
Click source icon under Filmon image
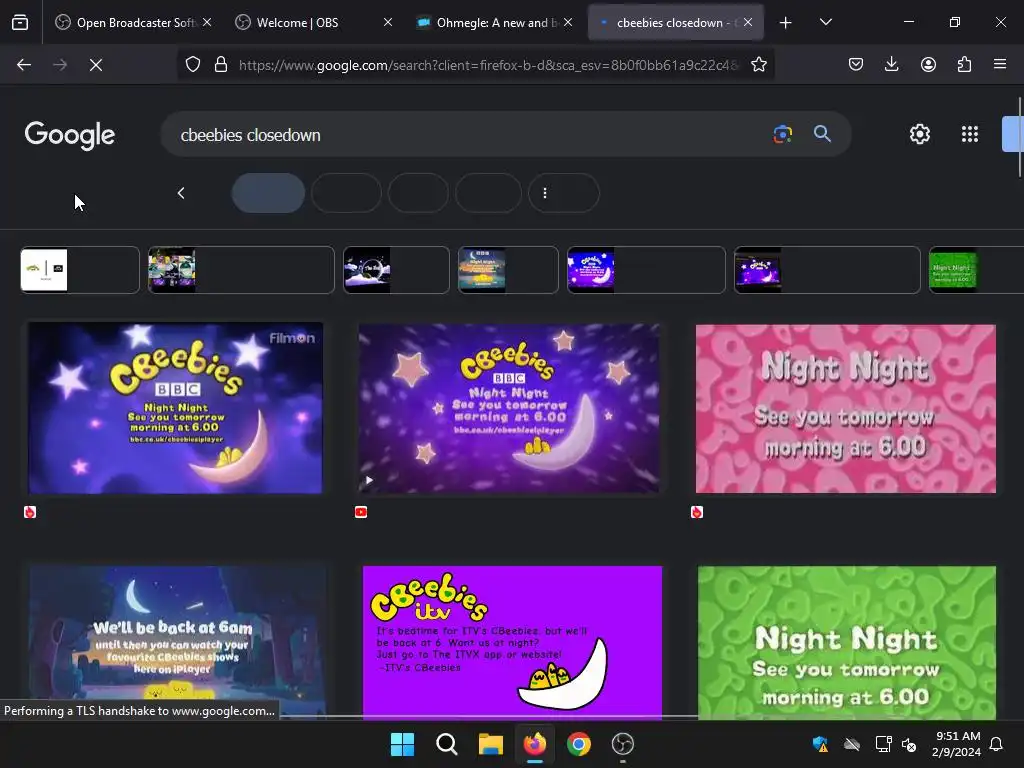(x=30, y=512)
